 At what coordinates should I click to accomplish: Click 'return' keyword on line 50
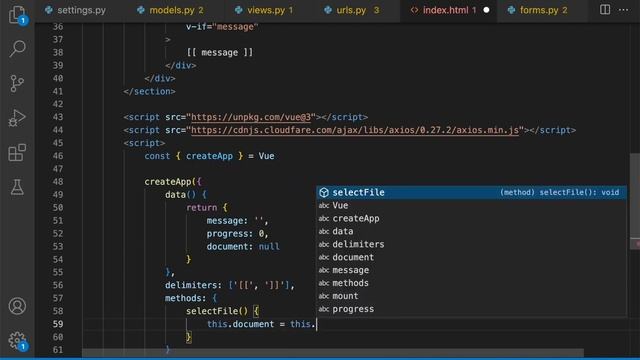point(202,208)
